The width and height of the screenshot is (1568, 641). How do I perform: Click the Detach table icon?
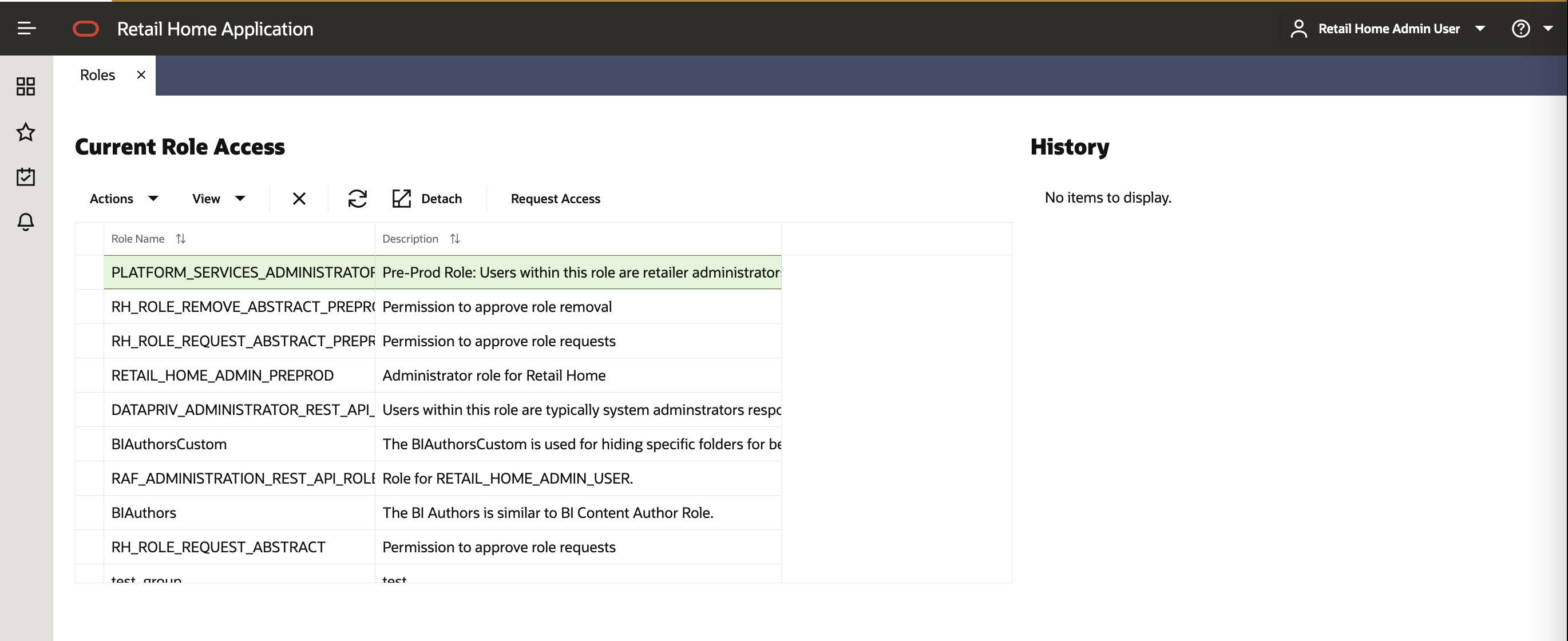click(402, 199)
